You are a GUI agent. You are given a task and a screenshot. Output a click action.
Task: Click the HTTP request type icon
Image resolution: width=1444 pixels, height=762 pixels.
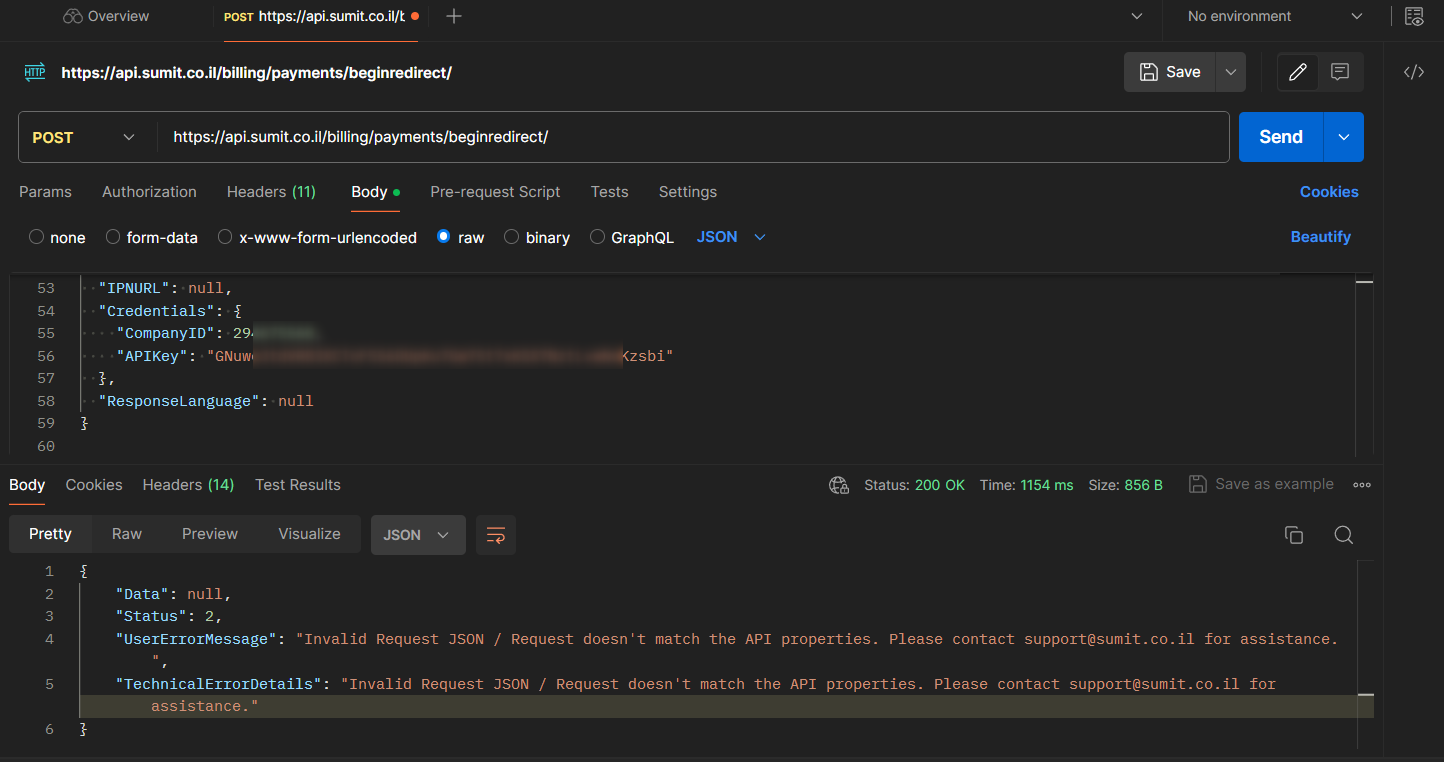coord(35,72)
